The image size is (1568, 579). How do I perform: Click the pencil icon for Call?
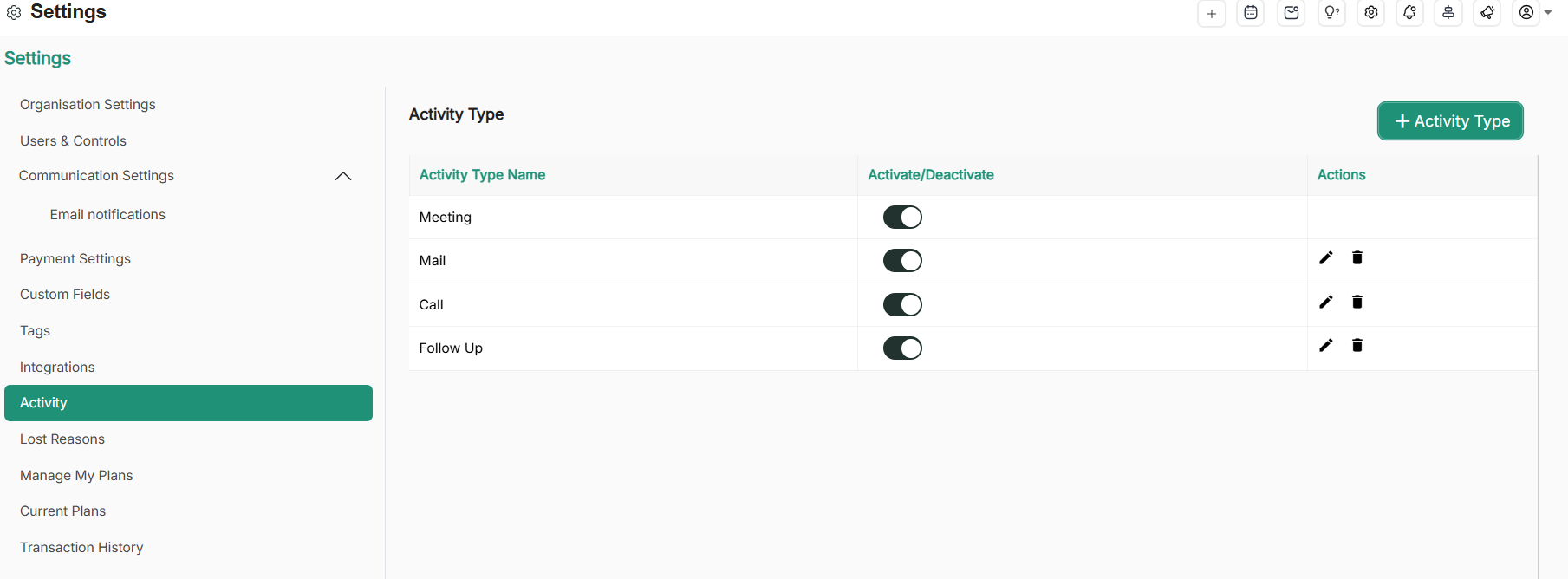(x=1325, y=302)
